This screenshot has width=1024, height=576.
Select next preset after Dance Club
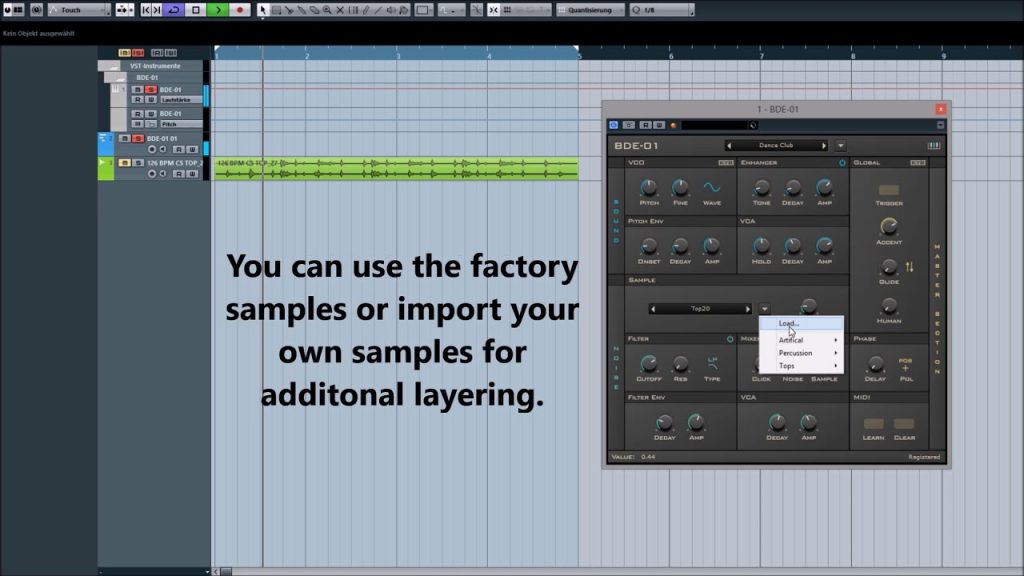pos(824,146)
